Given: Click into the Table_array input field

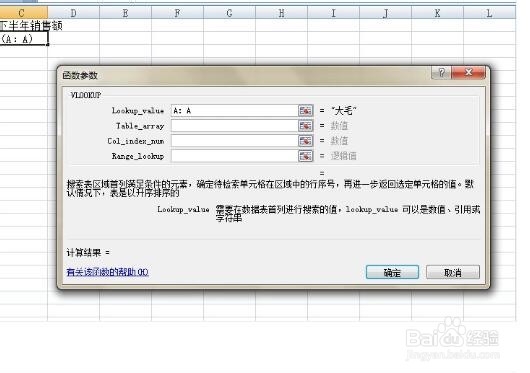Looking at the screenshot, I should click(x=234, y=126).
